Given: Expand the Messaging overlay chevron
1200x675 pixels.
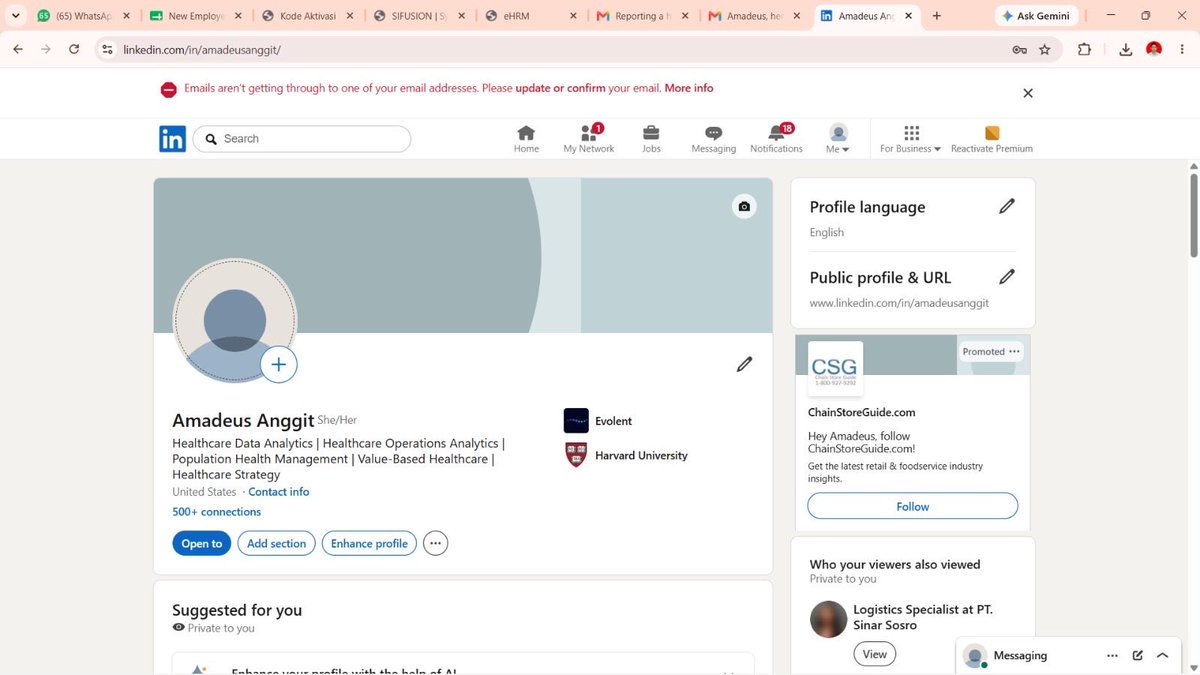Looking at the screenshot, I should 1162,656.
